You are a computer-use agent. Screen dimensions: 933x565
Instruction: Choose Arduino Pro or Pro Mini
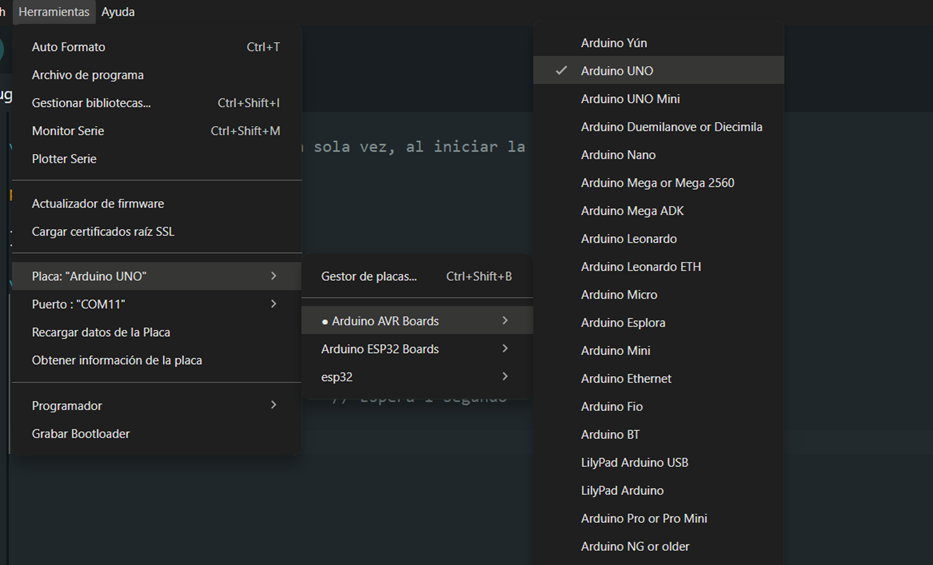(x=658, y=518)
